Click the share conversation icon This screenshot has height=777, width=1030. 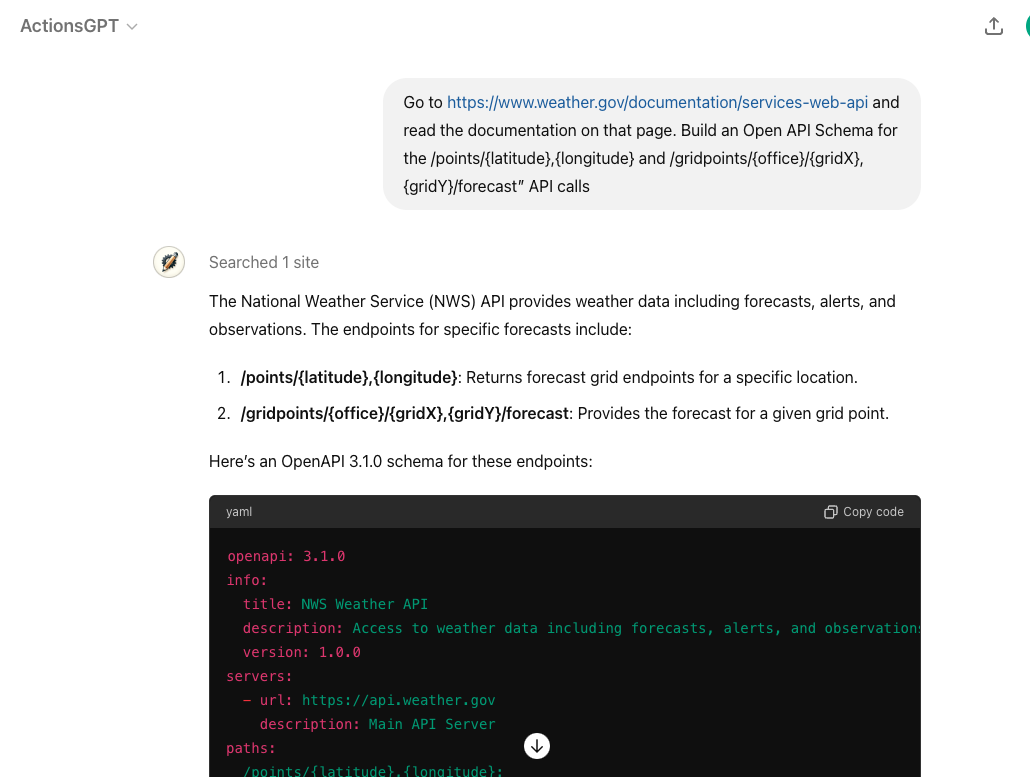tap(993, 27)
